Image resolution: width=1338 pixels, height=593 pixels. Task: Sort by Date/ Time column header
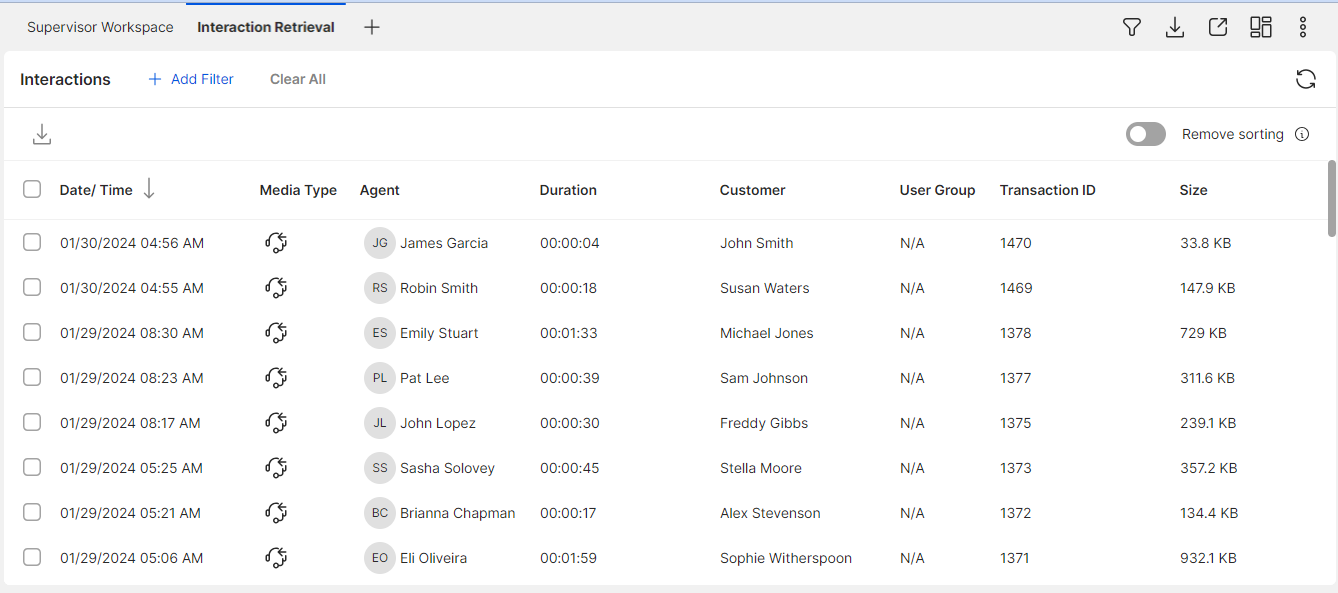point(96,190)
